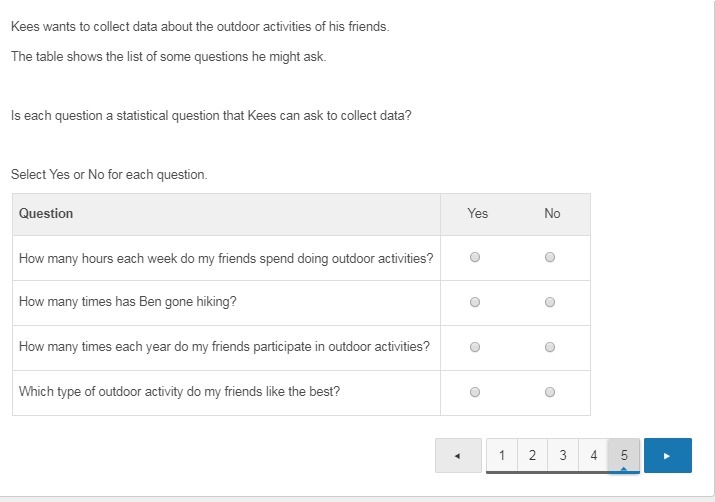This screenshot has width=715, height=502.
Task: Select the current page 5 button
Action: coord(624,456)
